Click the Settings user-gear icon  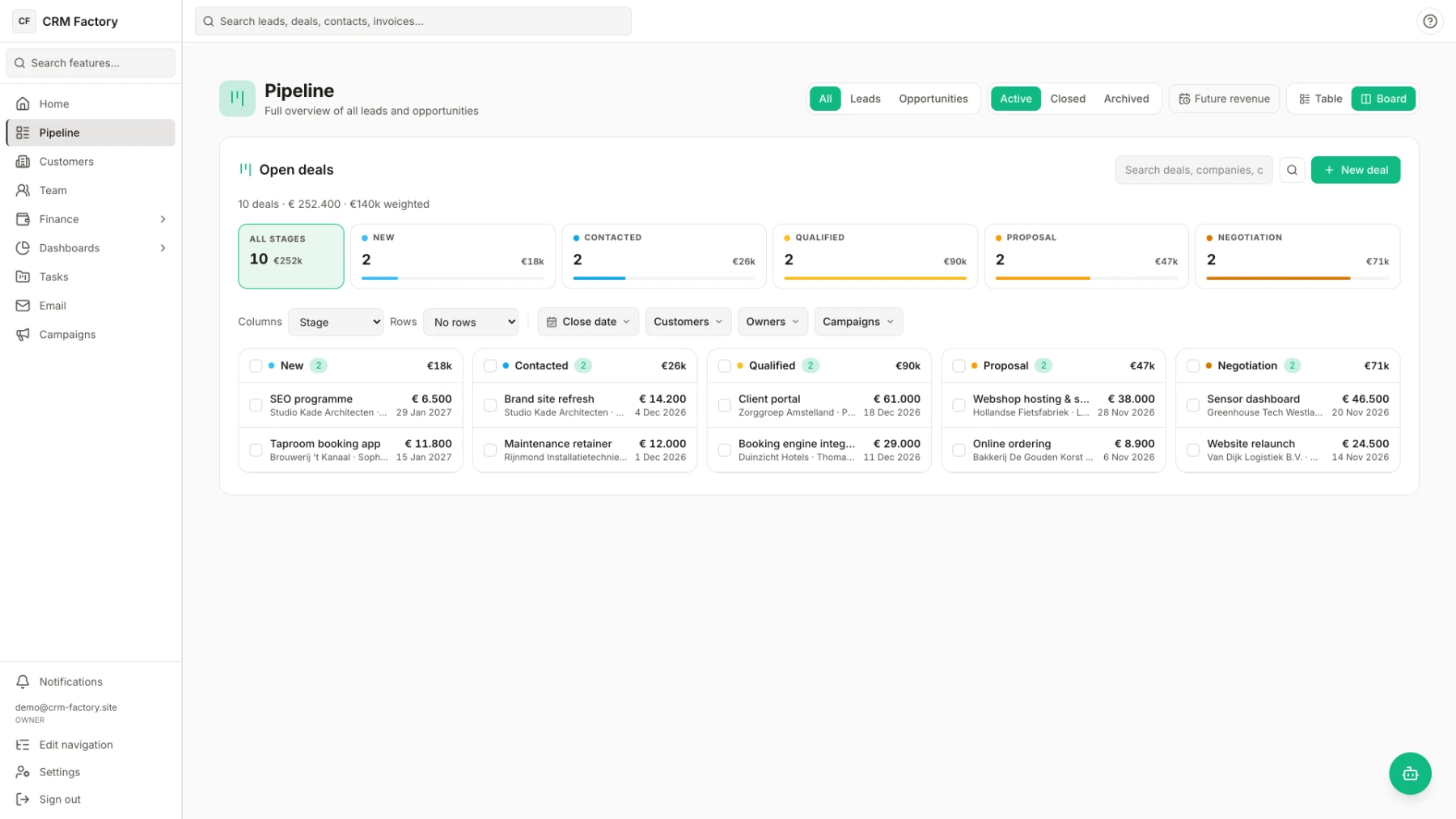[x=23, y=772]
